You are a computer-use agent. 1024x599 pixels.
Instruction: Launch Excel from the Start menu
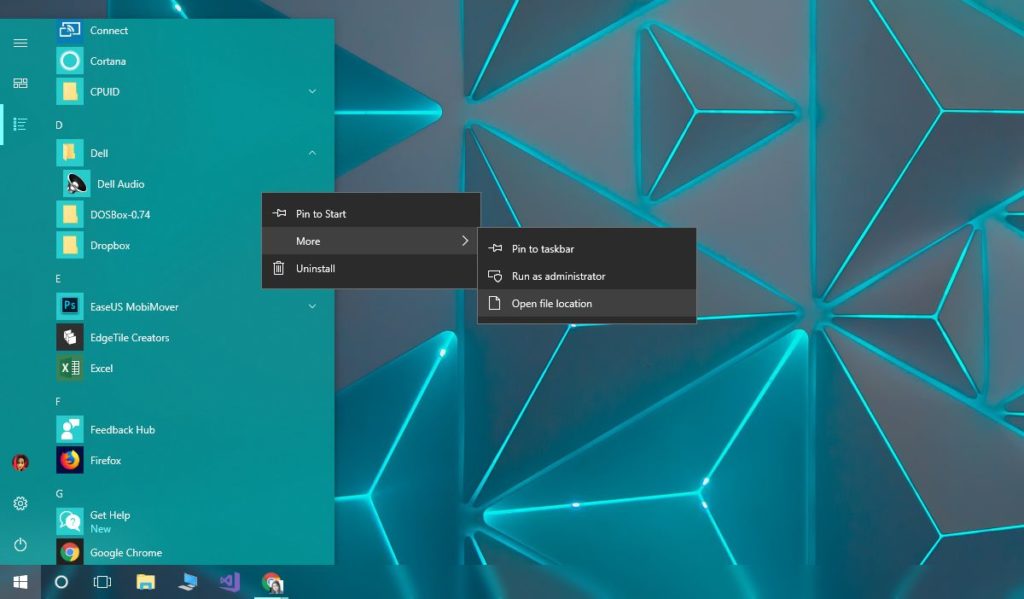tap(101, 368)
